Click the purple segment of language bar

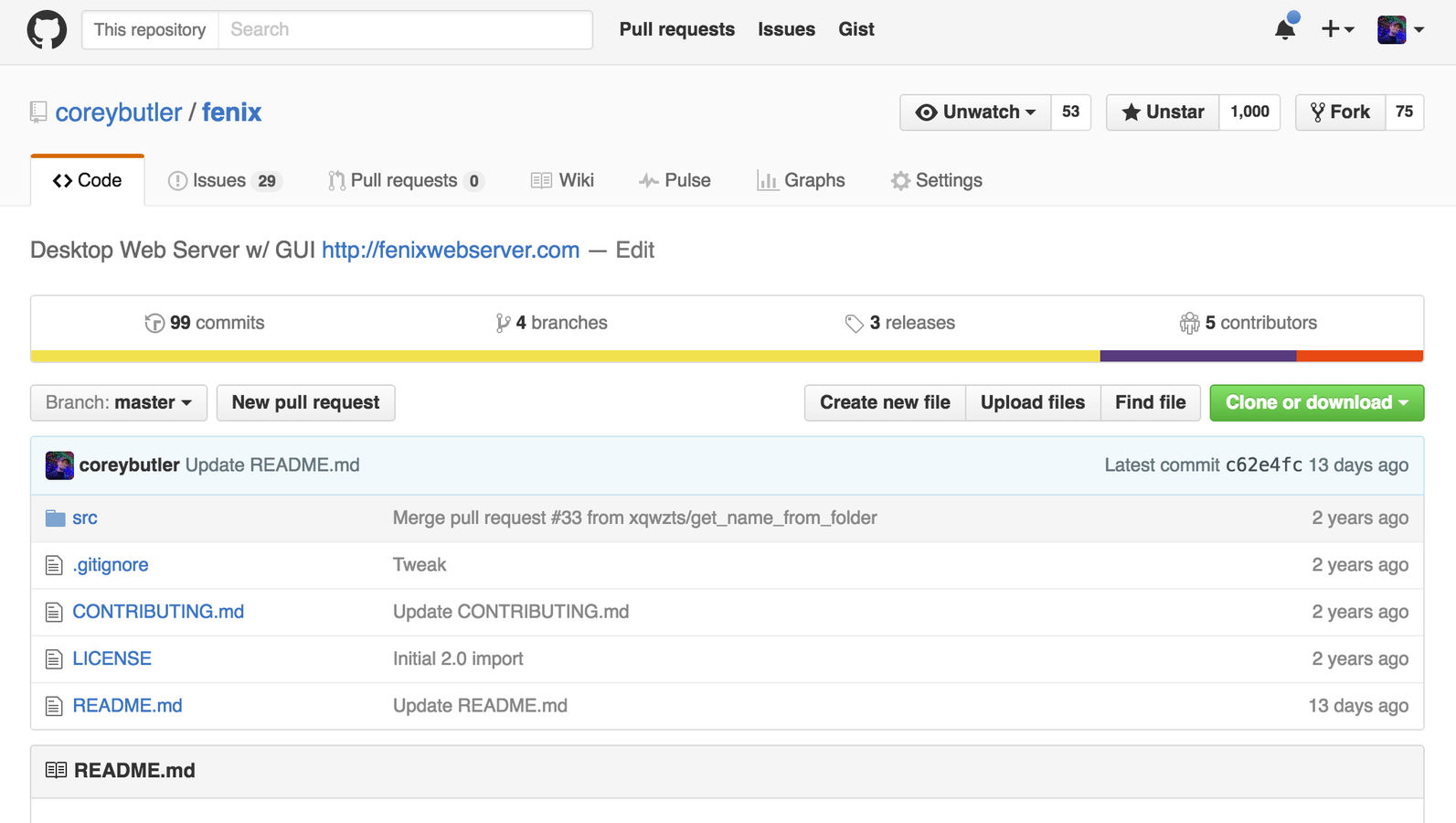click(1198, 356)
